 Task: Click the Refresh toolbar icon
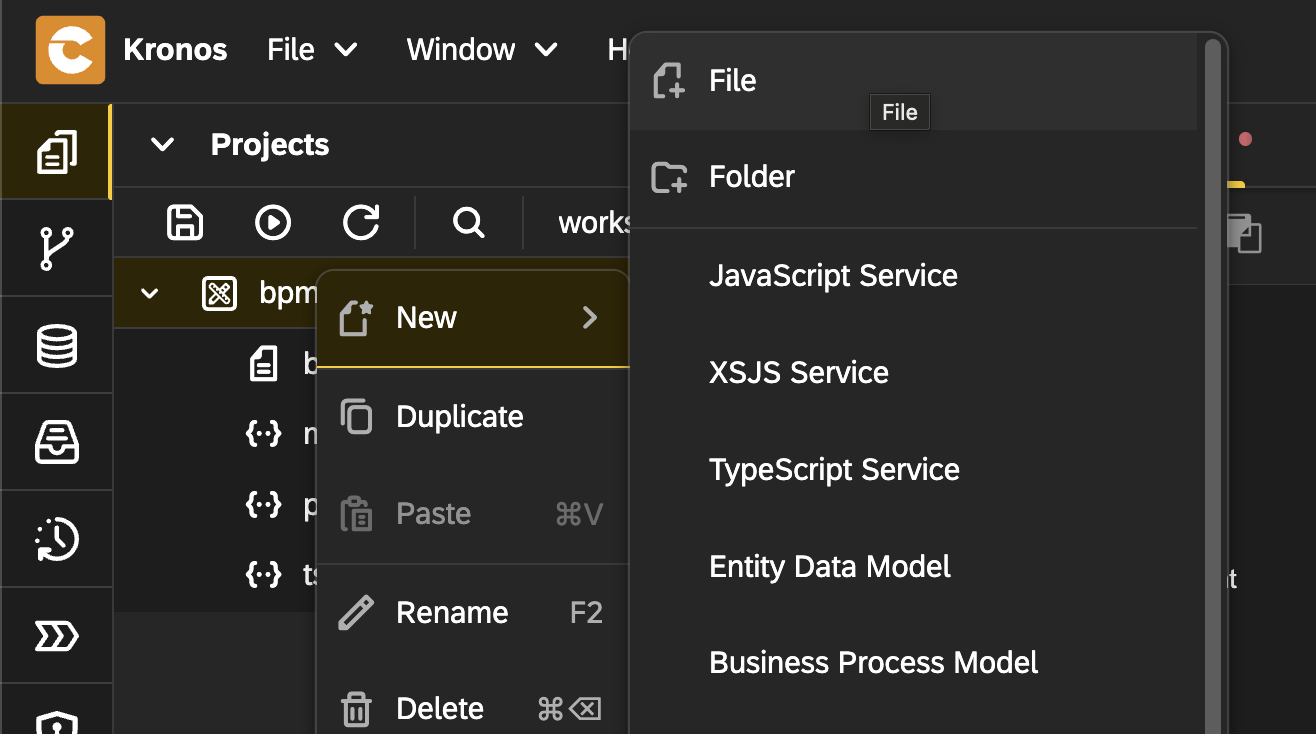click(x=361, y=222)
